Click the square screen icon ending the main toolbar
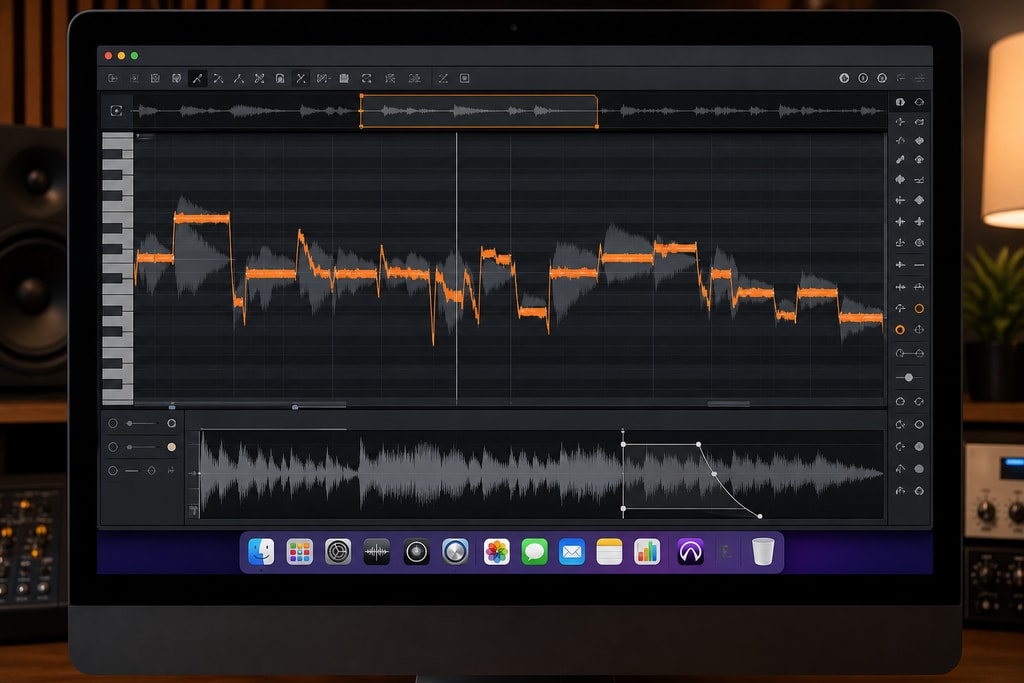The image size is (1024, 683). (x=465, y=78)
